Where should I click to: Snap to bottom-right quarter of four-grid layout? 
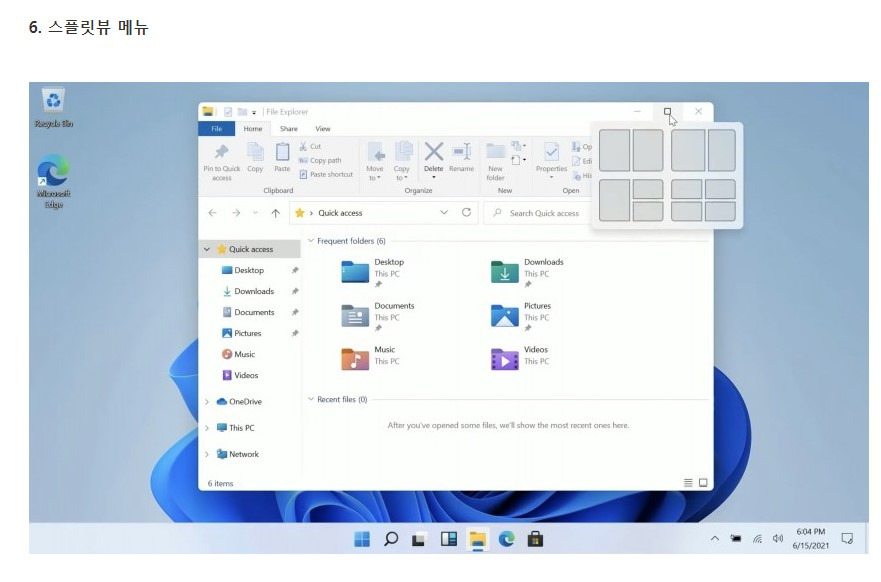coord(720,212)
